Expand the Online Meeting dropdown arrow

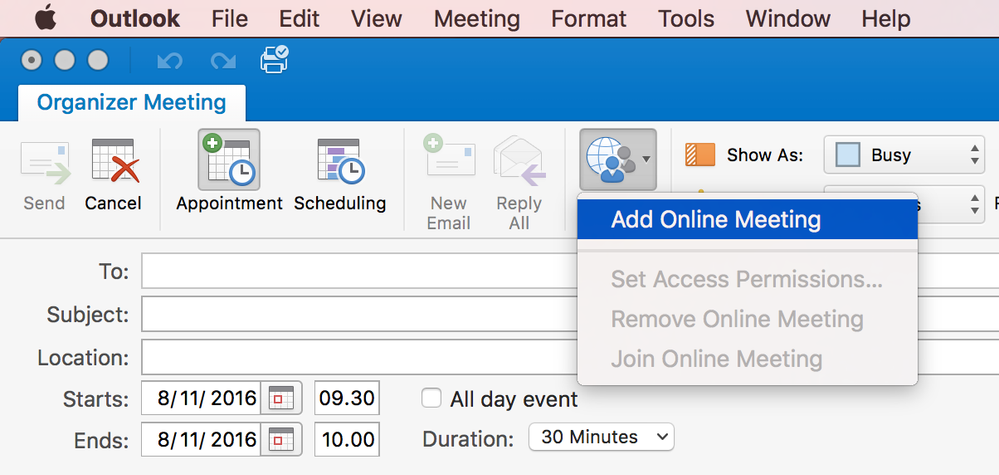[646, 160]
